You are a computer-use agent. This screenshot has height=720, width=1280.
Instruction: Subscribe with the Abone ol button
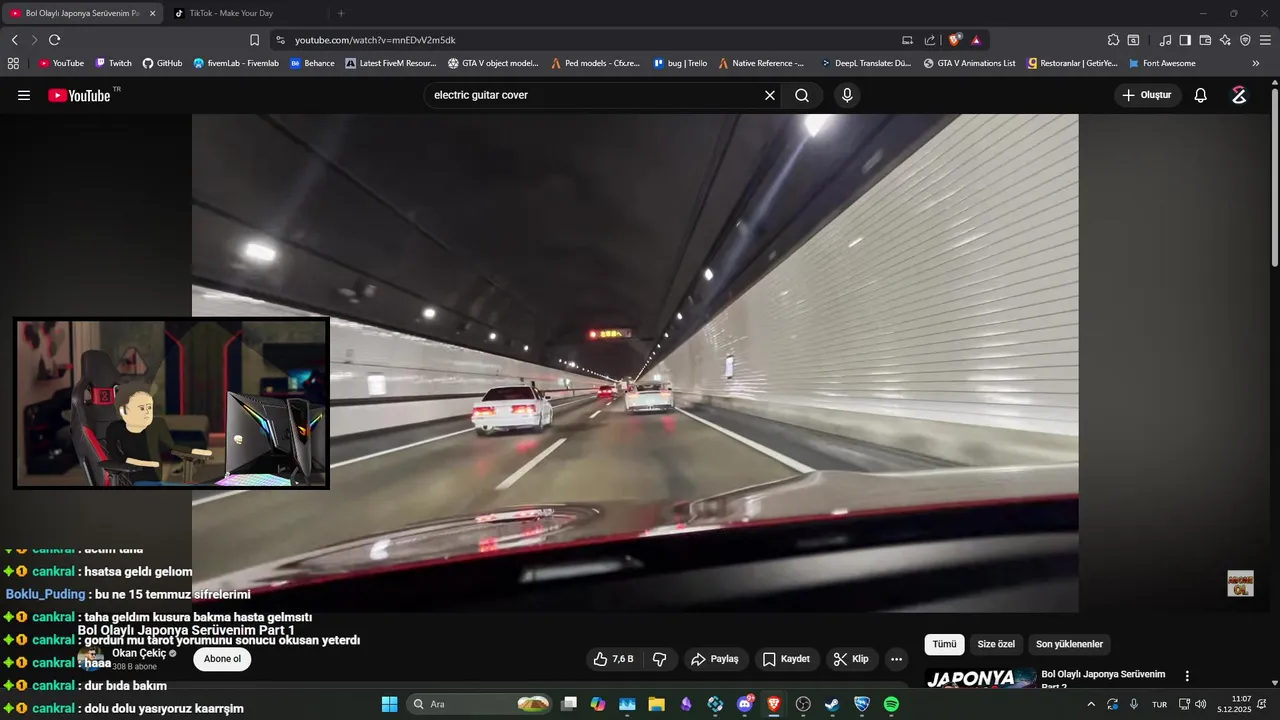click(x=222, y=659)
